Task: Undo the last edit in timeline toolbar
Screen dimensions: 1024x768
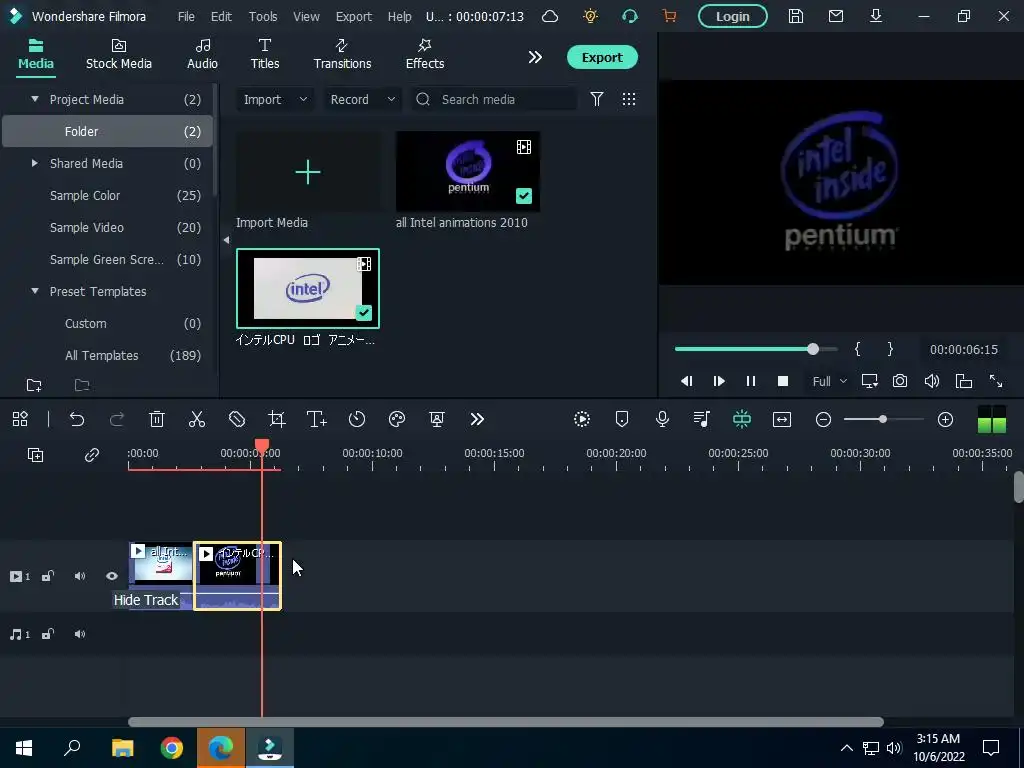Action: click(77, 419)
